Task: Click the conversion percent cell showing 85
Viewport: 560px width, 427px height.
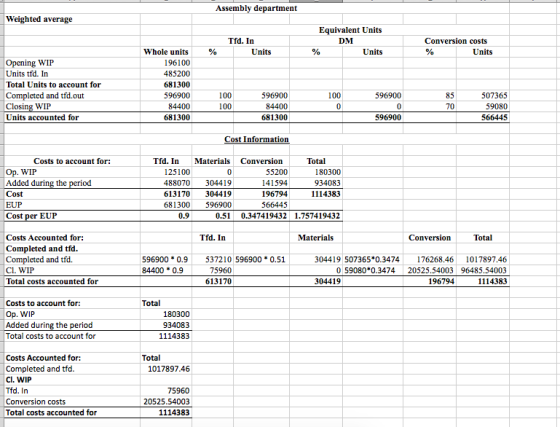Action: pos(450,96)
